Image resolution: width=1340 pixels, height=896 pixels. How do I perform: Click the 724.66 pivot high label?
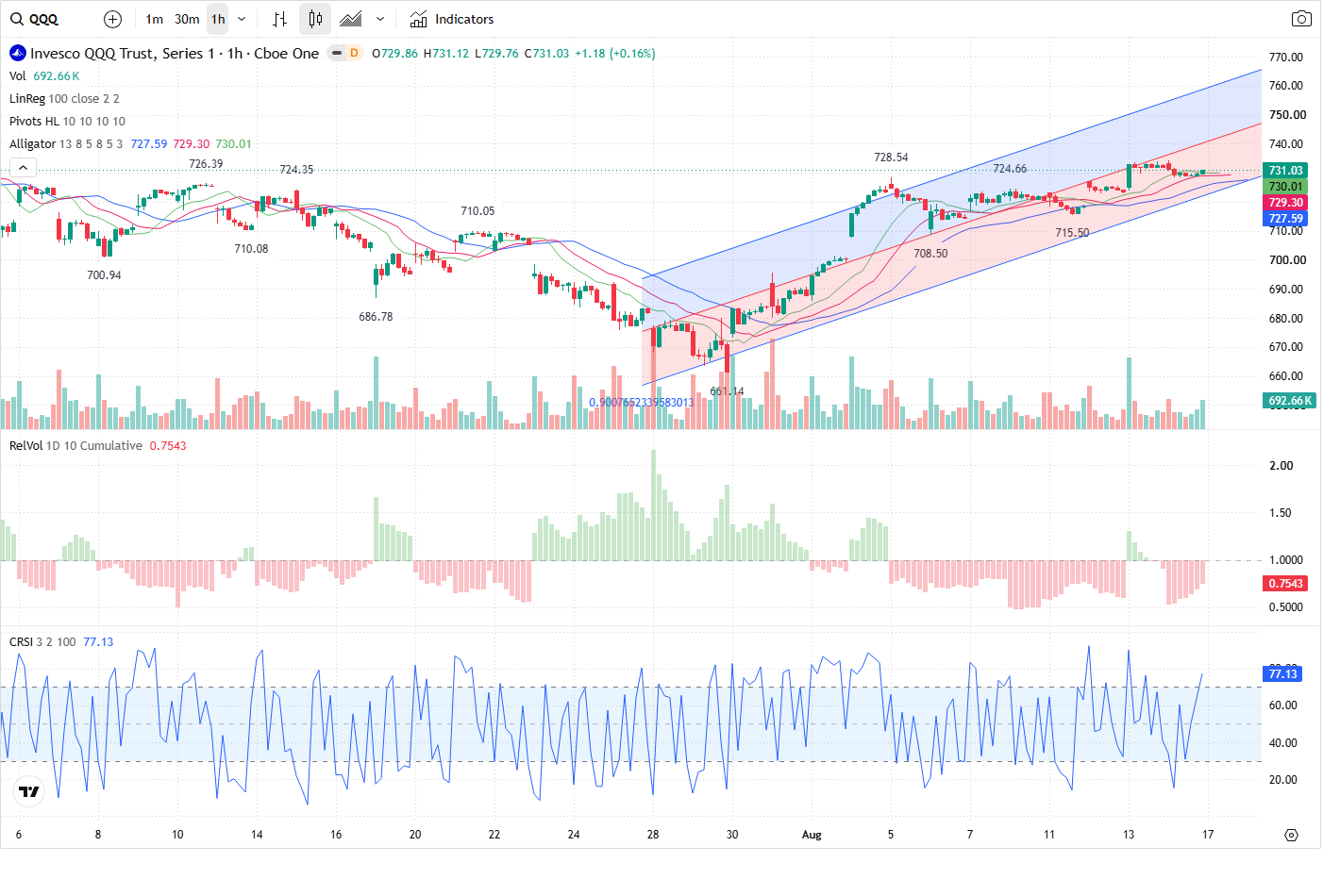pyautogui.click(x=1010, y=169)
